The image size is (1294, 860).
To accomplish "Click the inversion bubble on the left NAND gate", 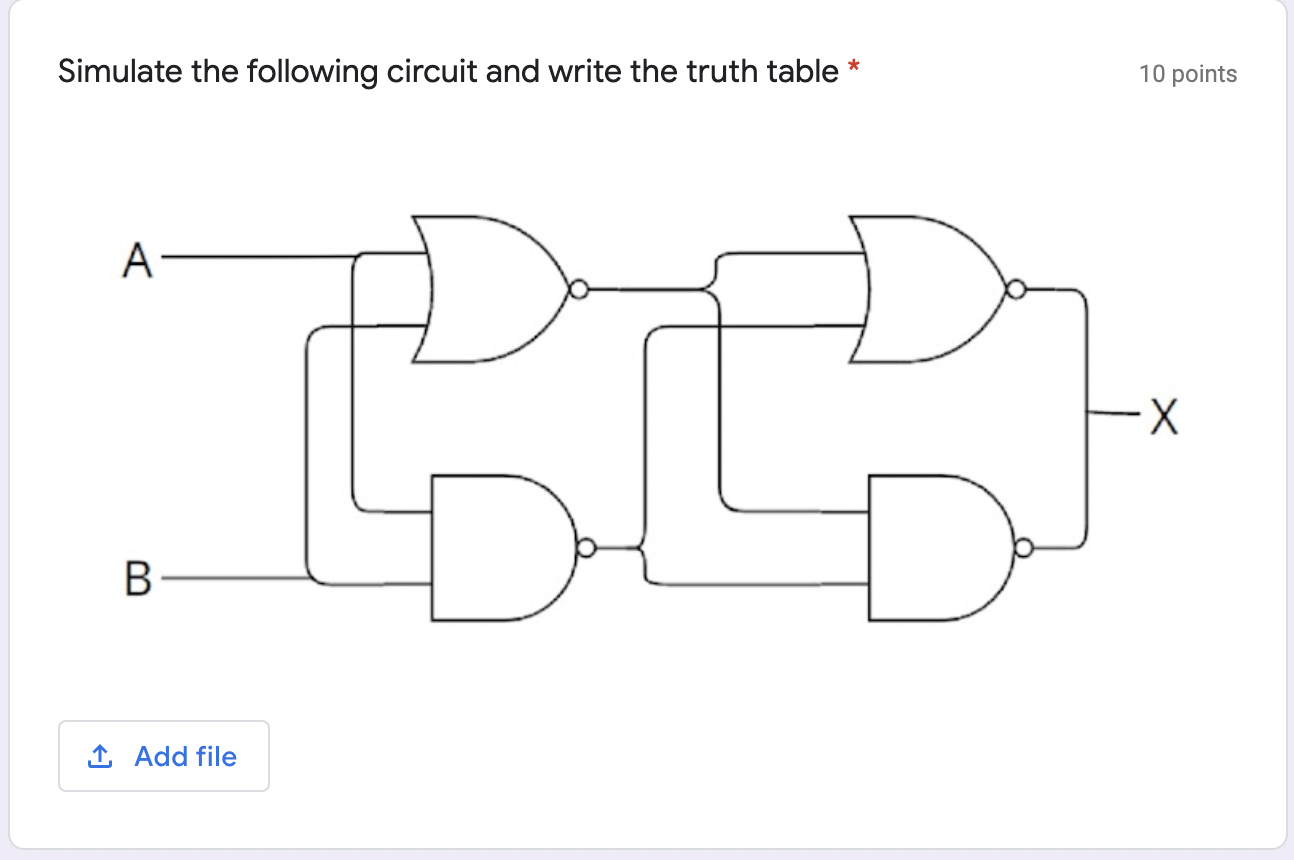I will click(x=586, y=546).
